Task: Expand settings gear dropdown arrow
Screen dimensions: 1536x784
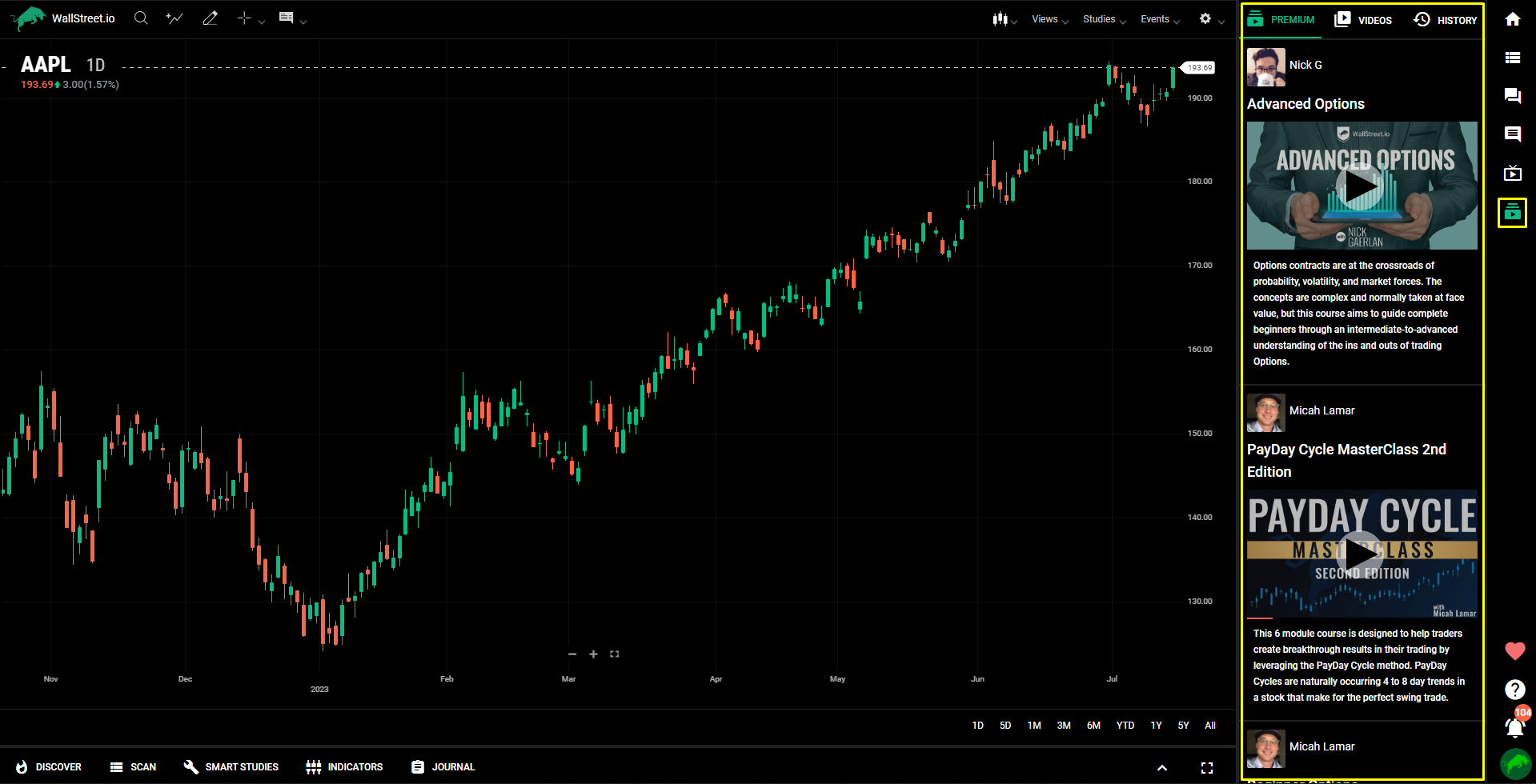Action: (1221, 22)
